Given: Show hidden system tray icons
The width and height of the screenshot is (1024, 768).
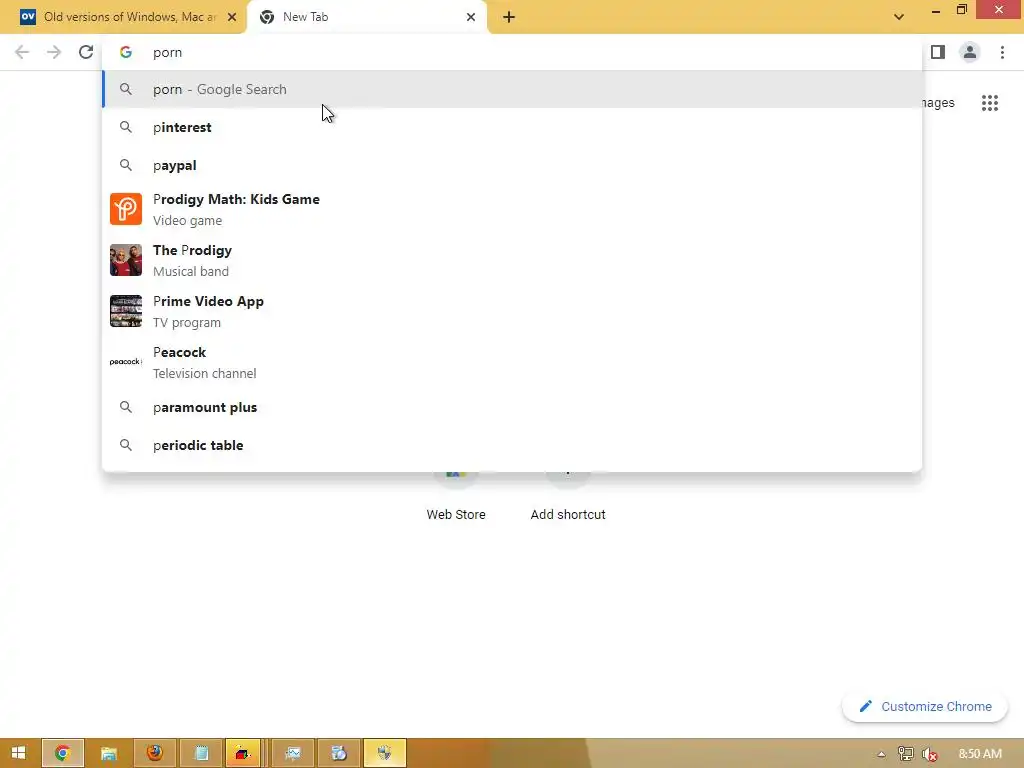Looking at the screenshot, I should pyautogui.click(x=881, y=754).
